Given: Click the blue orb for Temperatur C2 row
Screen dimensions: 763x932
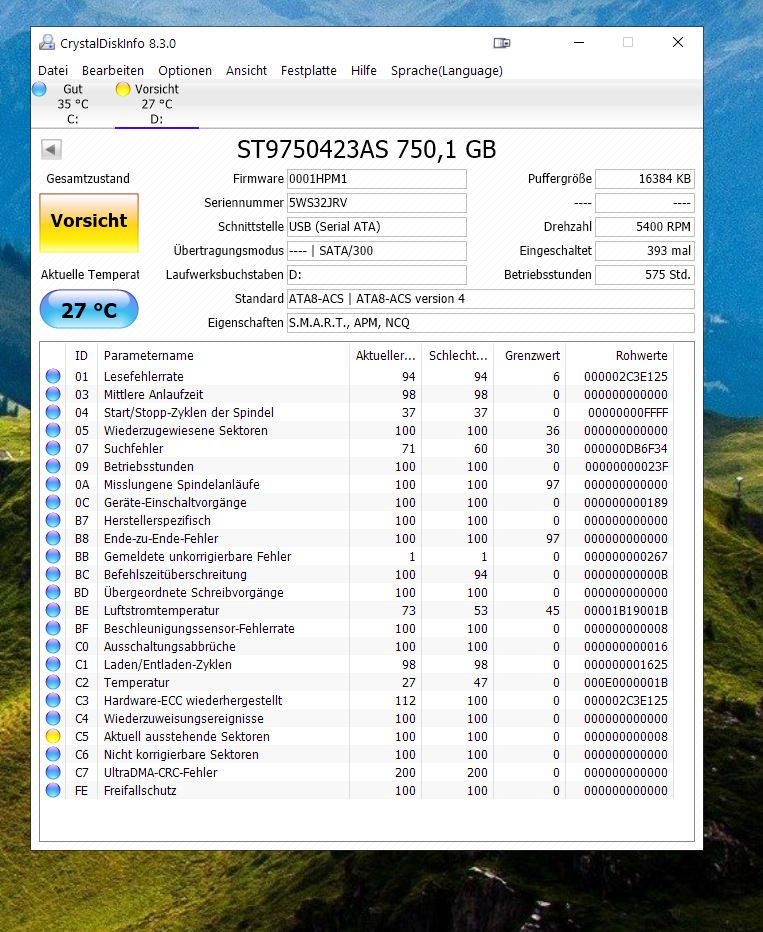Looking at the screenshot, I should coord(53,682).
